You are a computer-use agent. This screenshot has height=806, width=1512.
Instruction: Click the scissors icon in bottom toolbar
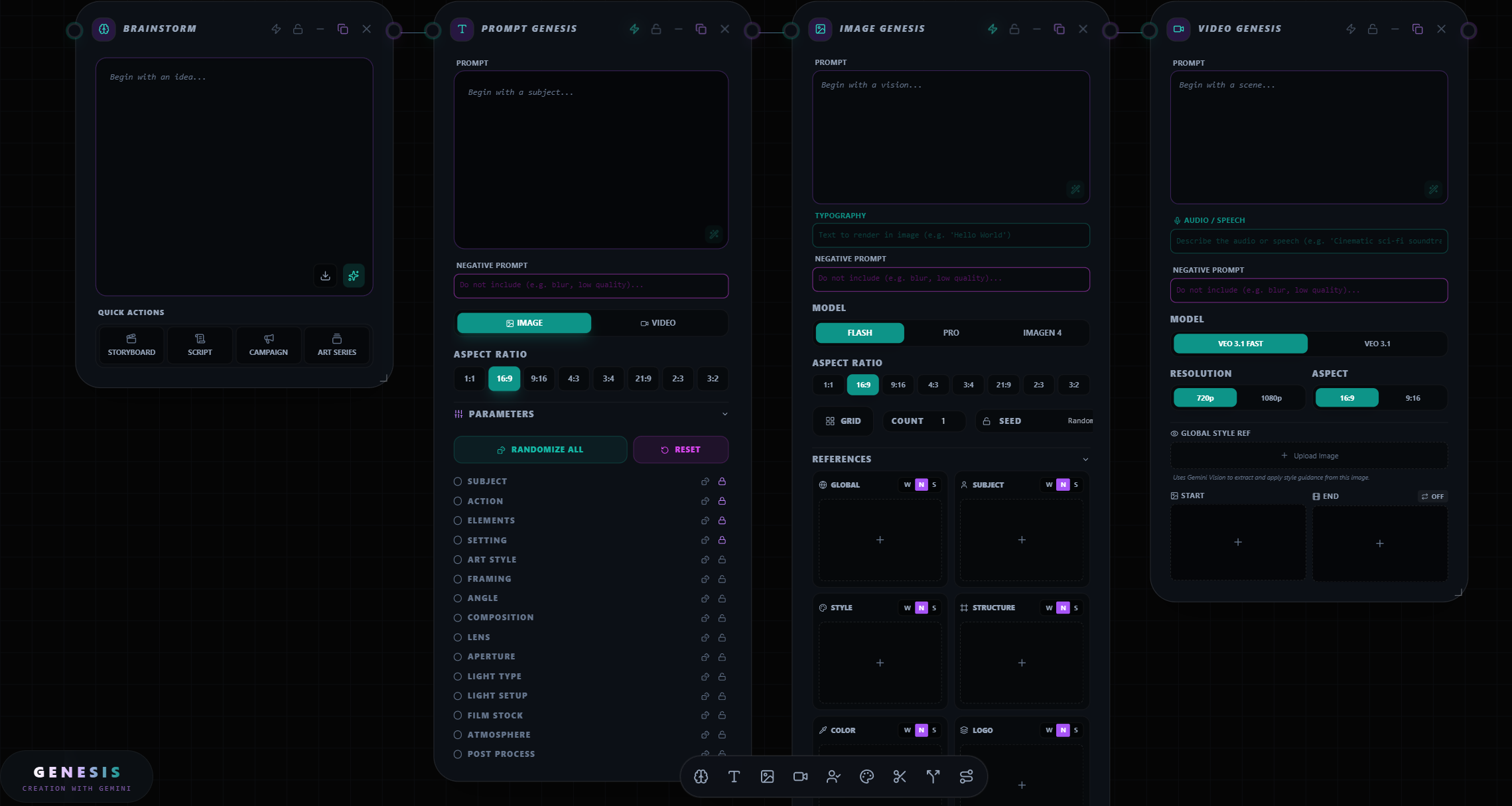(900, 777)
